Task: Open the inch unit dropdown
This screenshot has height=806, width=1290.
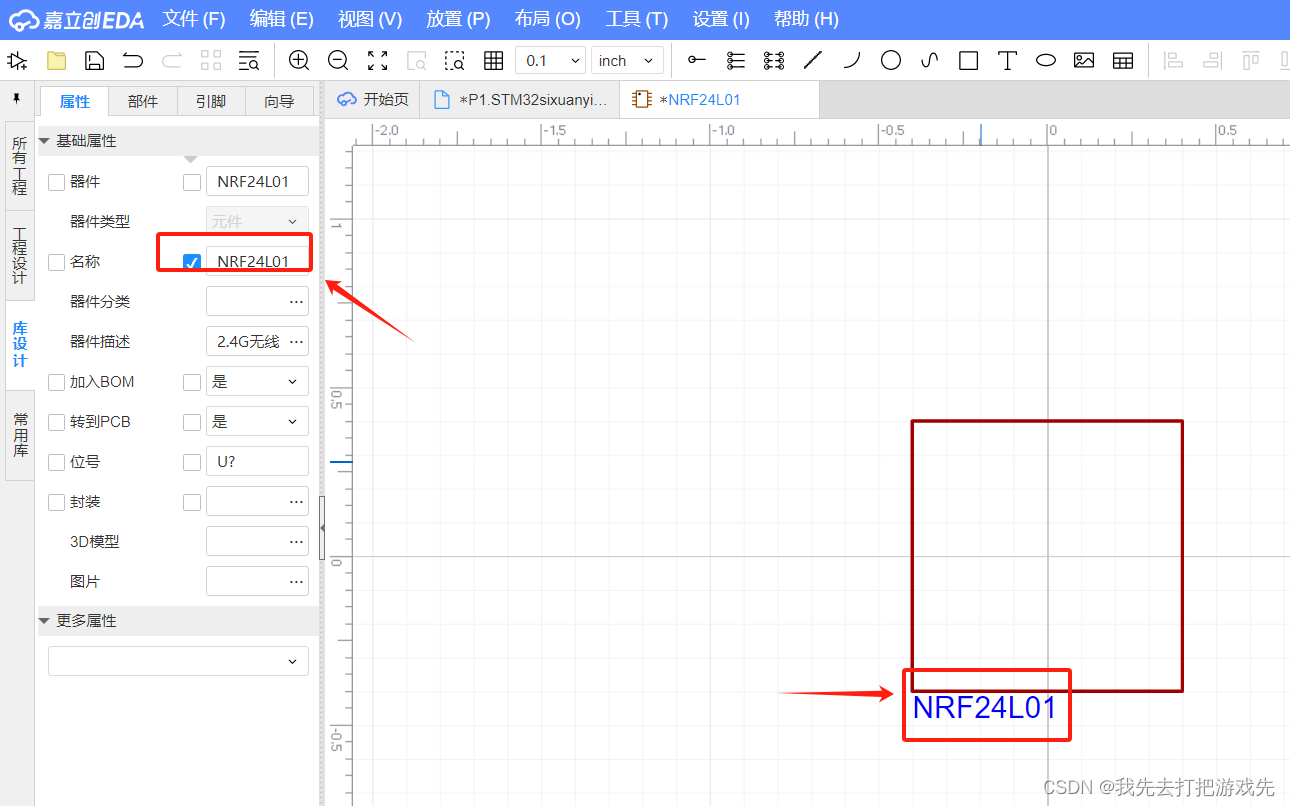Action: pos(627,61)
